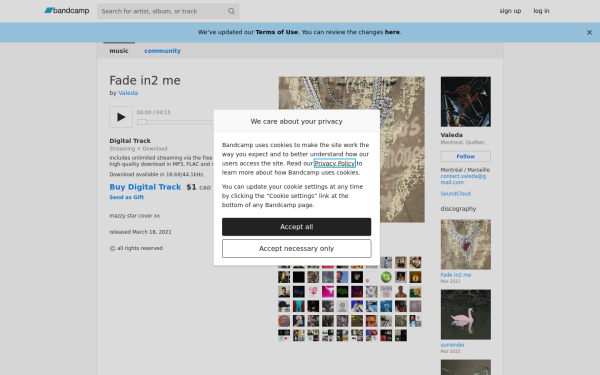Image resolution: width=600 pixels, height=375 pixels.
Task: Click the Bandcamp logo
Action: click(x=67, y=11)
